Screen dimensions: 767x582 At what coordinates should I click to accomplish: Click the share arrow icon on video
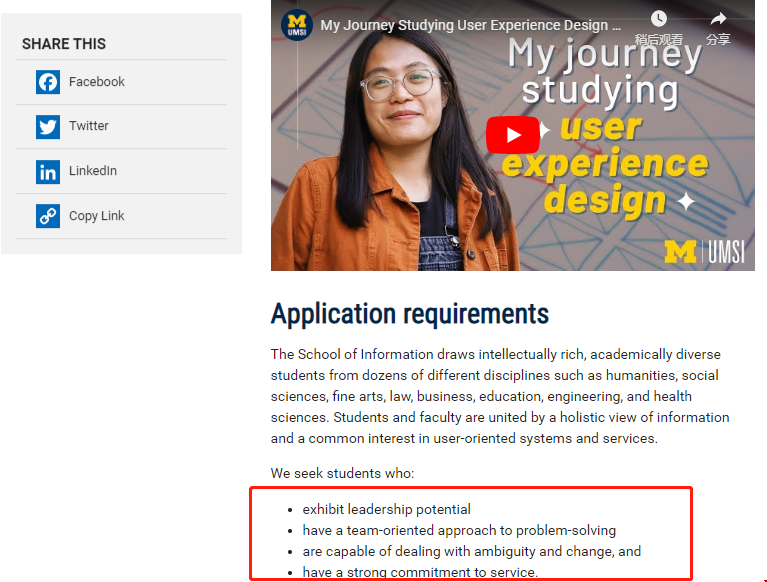tap(718, 19)
